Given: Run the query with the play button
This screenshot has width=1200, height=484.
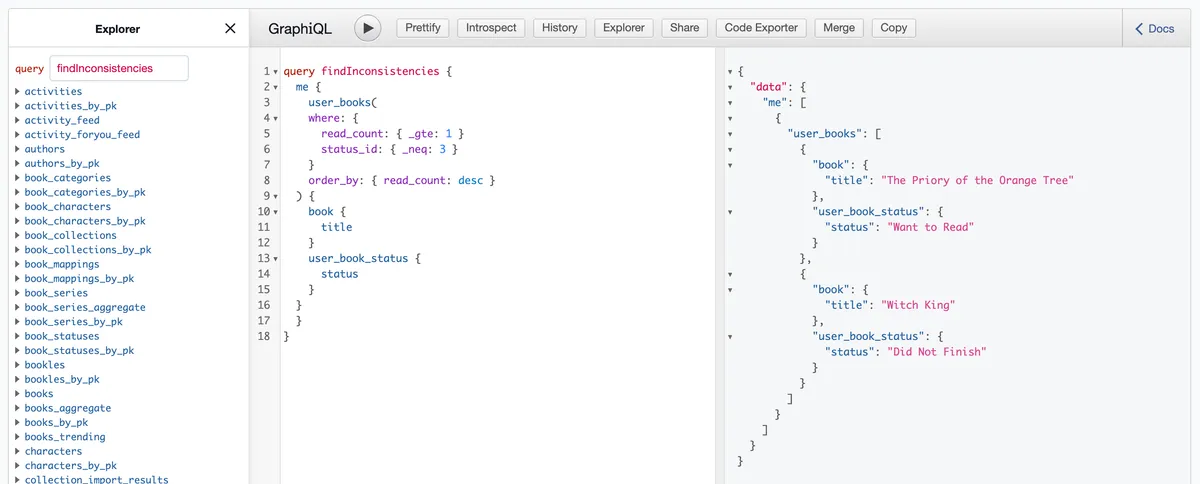Looking at the screenshot, I should (x=368, y=28).
